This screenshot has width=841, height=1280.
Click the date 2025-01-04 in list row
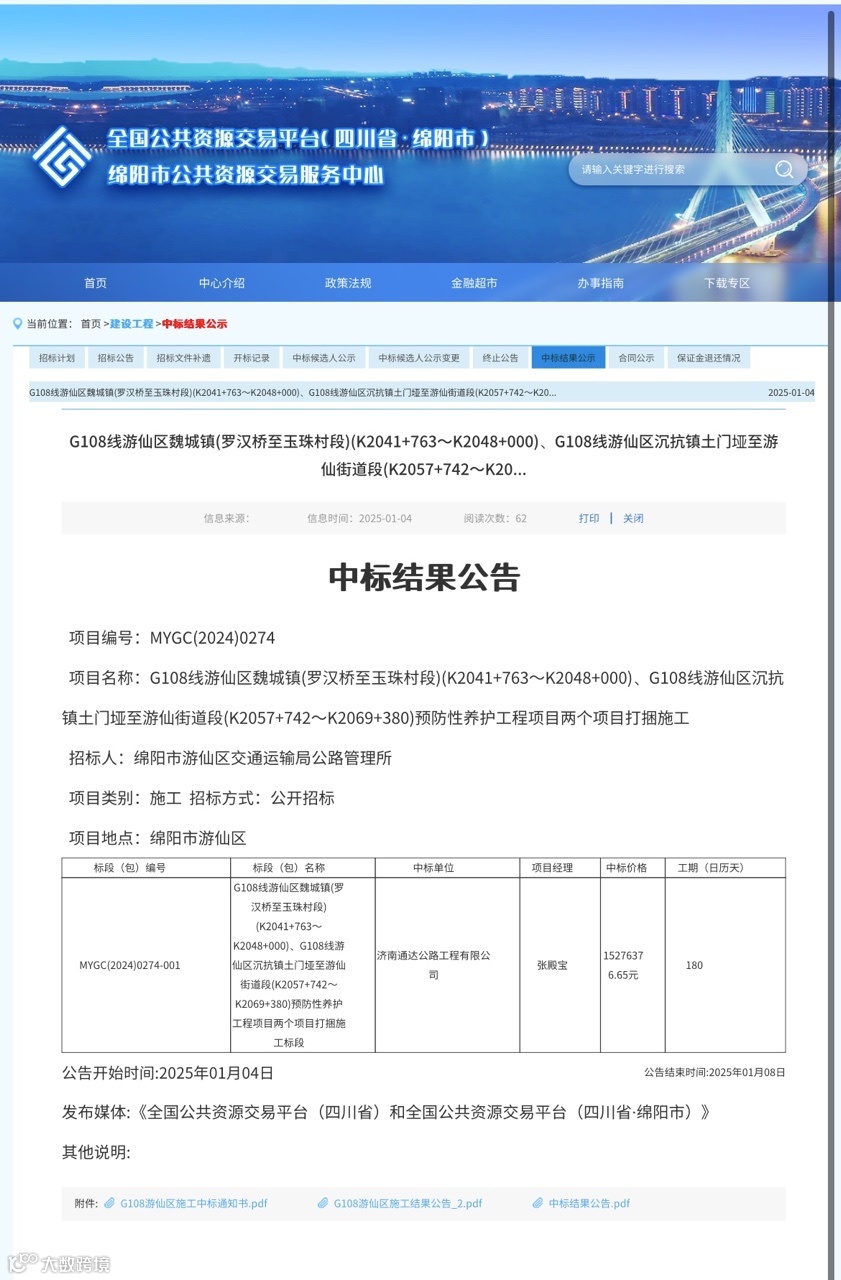point(791,392)
